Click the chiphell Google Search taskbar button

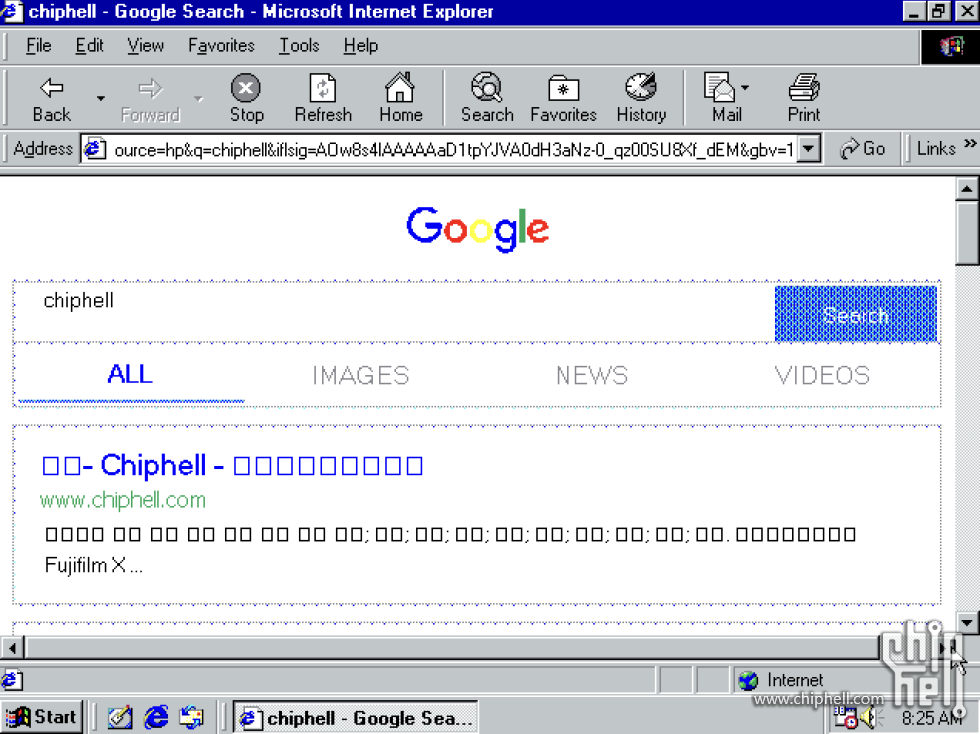point(356,717)
